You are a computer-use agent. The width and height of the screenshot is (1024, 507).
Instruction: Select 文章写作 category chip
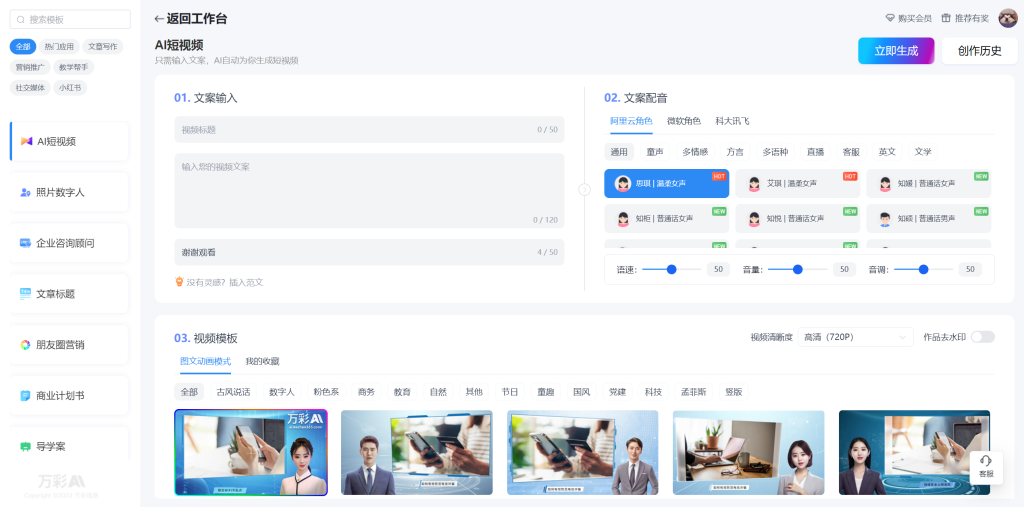tap(103, 46)
